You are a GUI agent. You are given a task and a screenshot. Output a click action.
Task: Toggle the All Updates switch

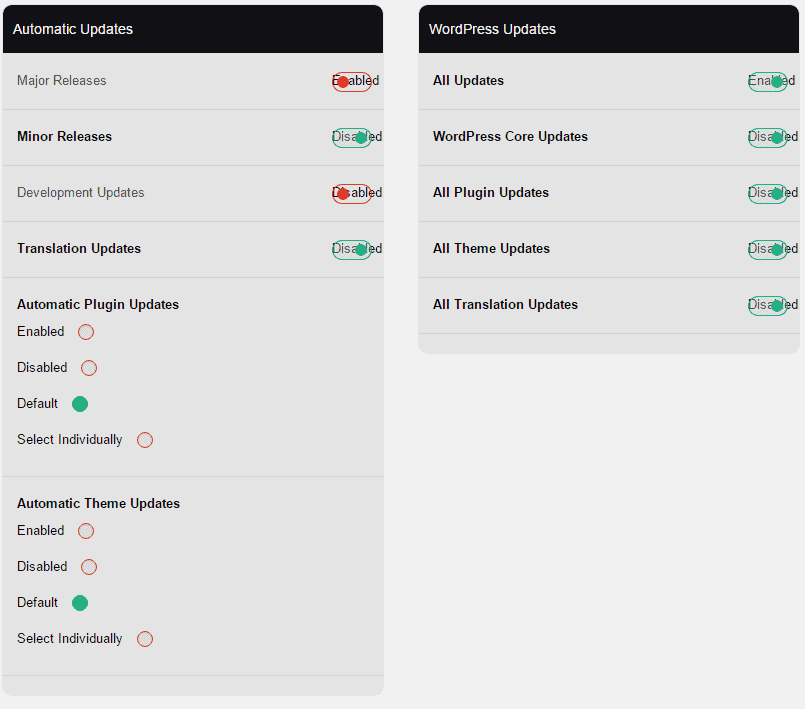(x=768, y=82)
